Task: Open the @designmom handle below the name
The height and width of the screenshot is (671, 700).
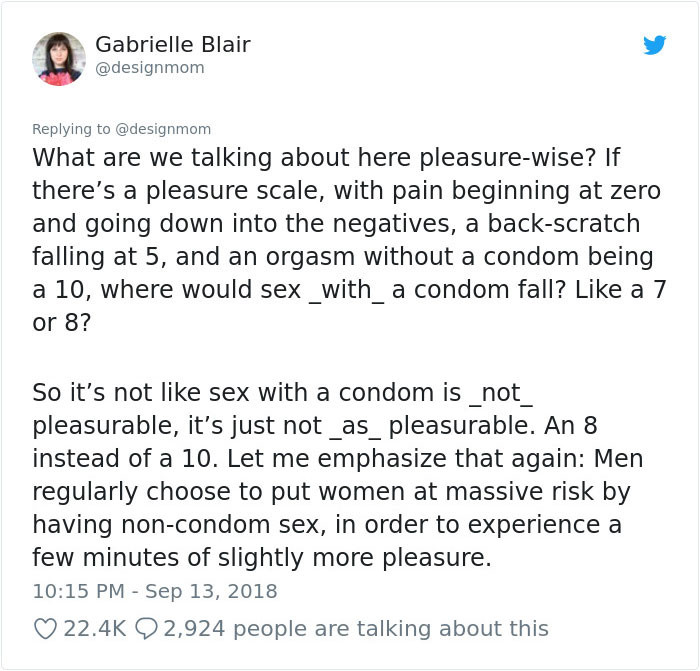Action: 149,68
